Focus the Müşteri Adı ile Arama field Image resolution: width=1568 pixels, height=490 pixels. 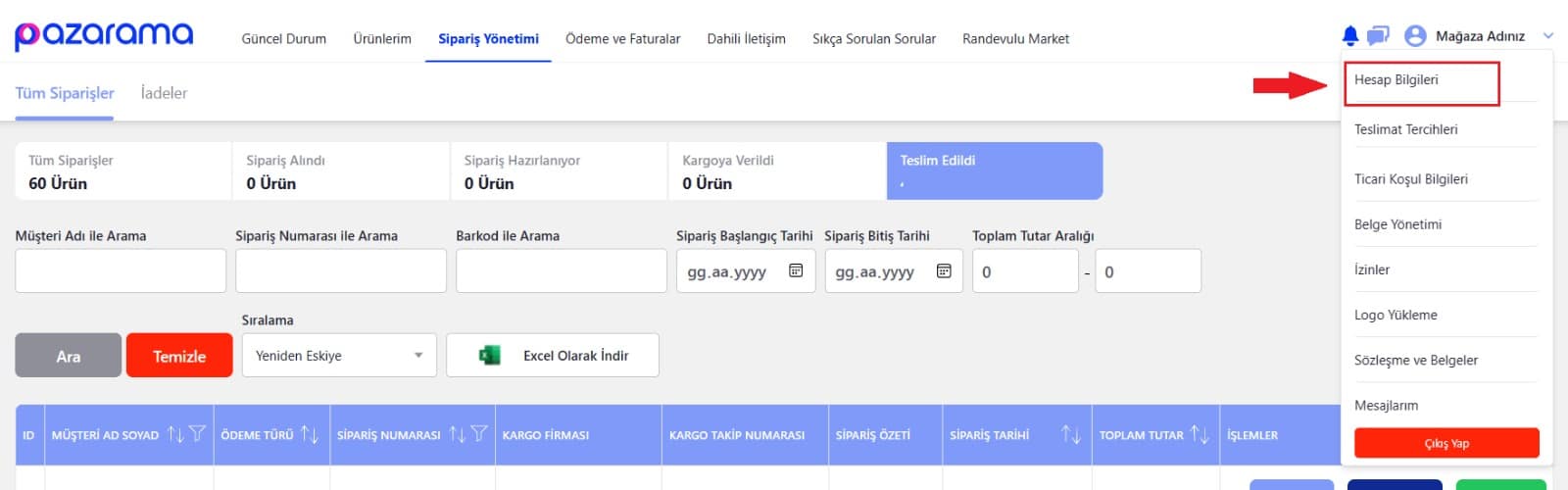121,270
